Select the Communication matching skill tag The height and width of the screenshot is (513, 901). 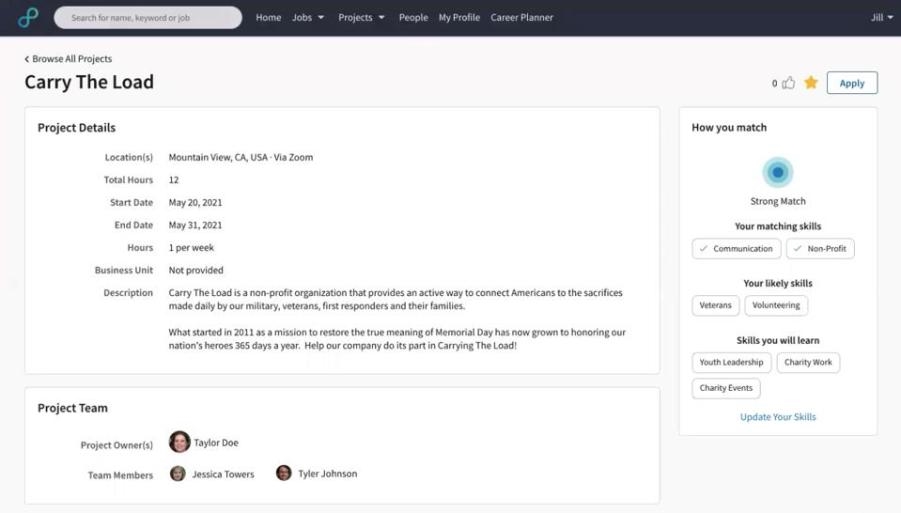click(736, 249)
